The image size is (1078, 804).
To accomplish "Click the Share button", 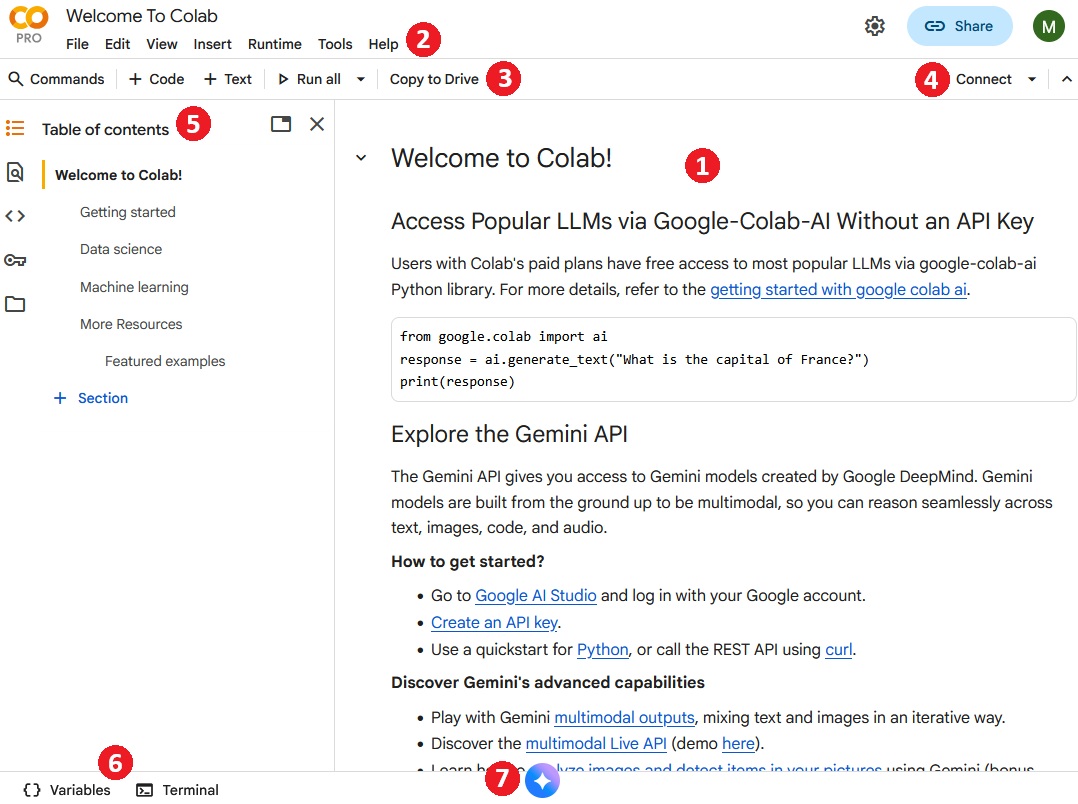I will (959, 26).
